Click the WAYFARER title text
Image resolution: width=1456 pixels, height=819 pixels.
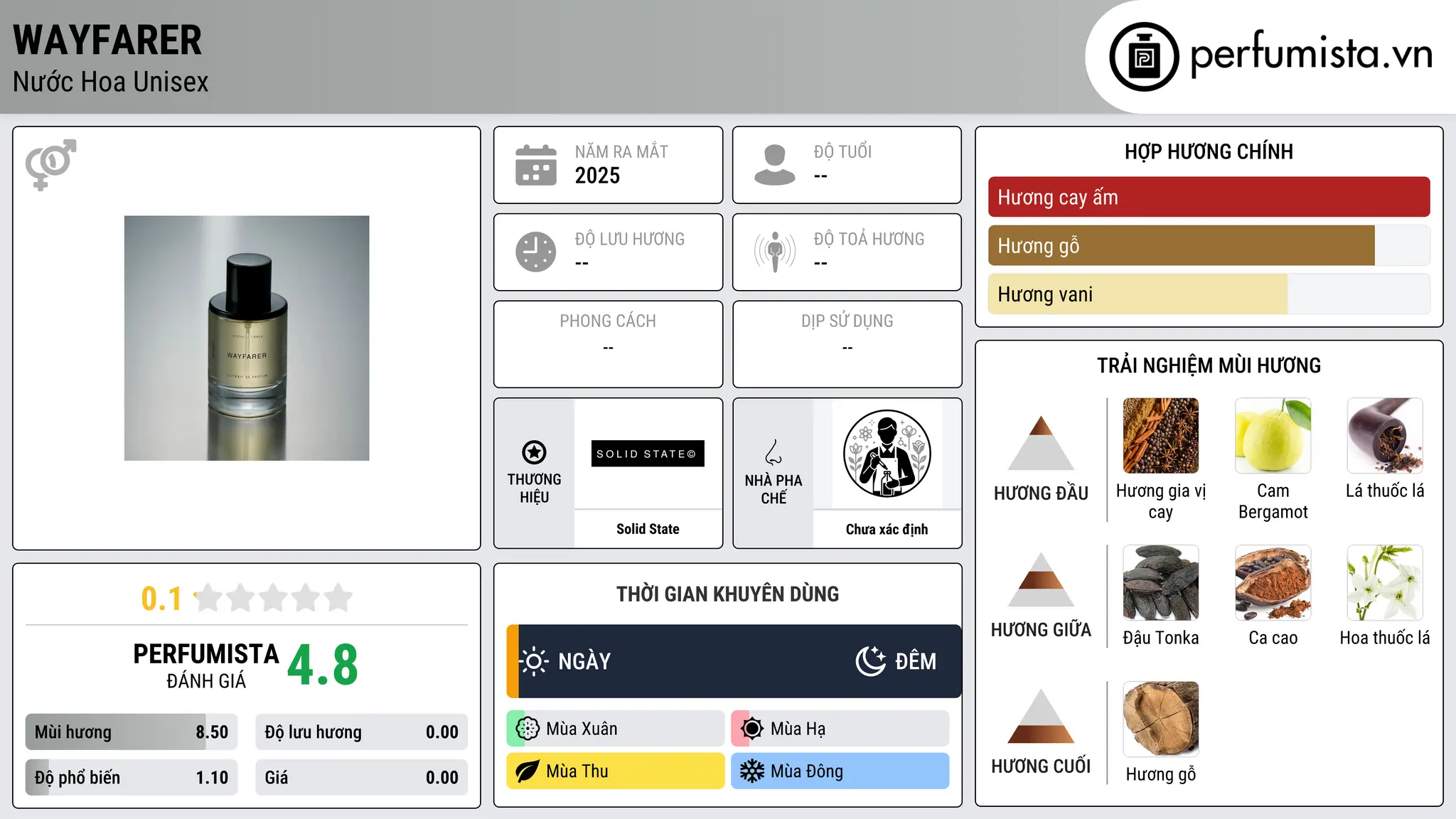click(x=107, y=40)
